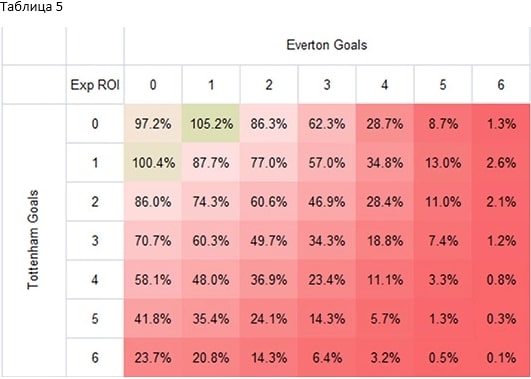Click the 23.7% cell
This screenshot has width=531, height=379.
pos(153,358)
